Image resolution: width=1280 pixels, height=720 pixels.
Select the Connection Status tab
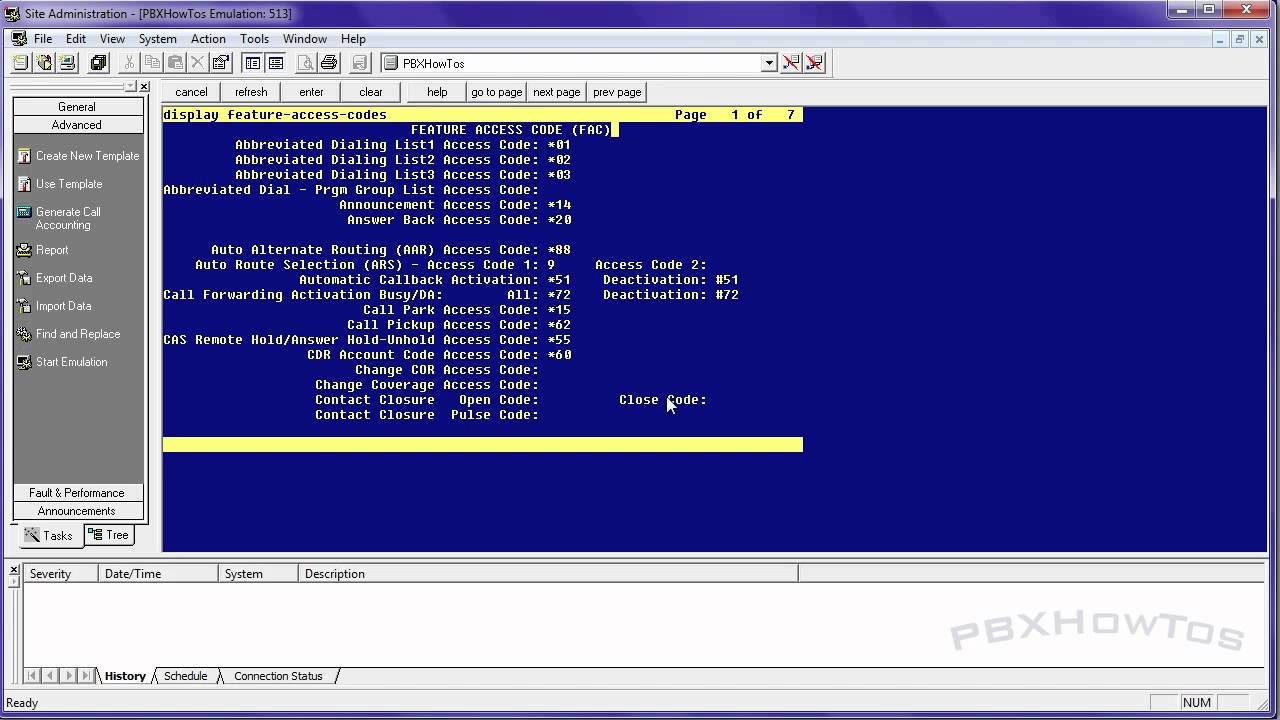click(278, 676)
